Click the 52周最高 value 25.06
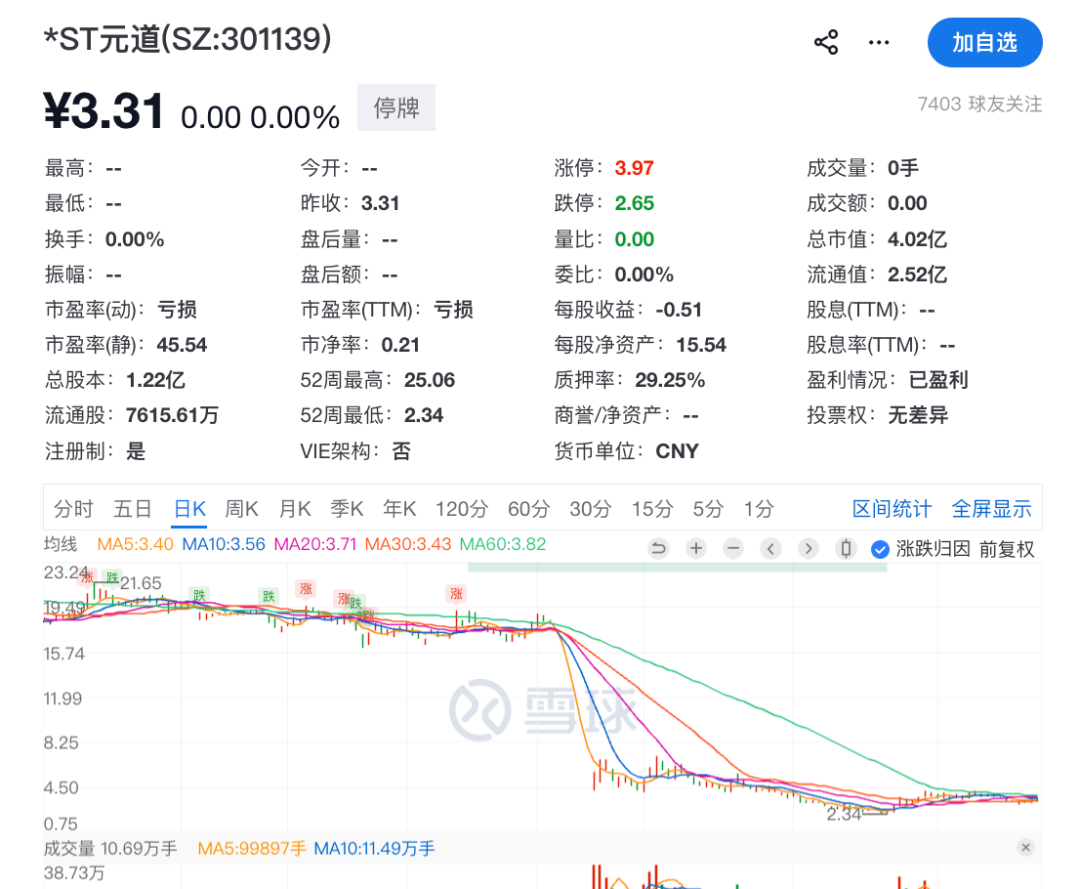 tap(429, 379)
